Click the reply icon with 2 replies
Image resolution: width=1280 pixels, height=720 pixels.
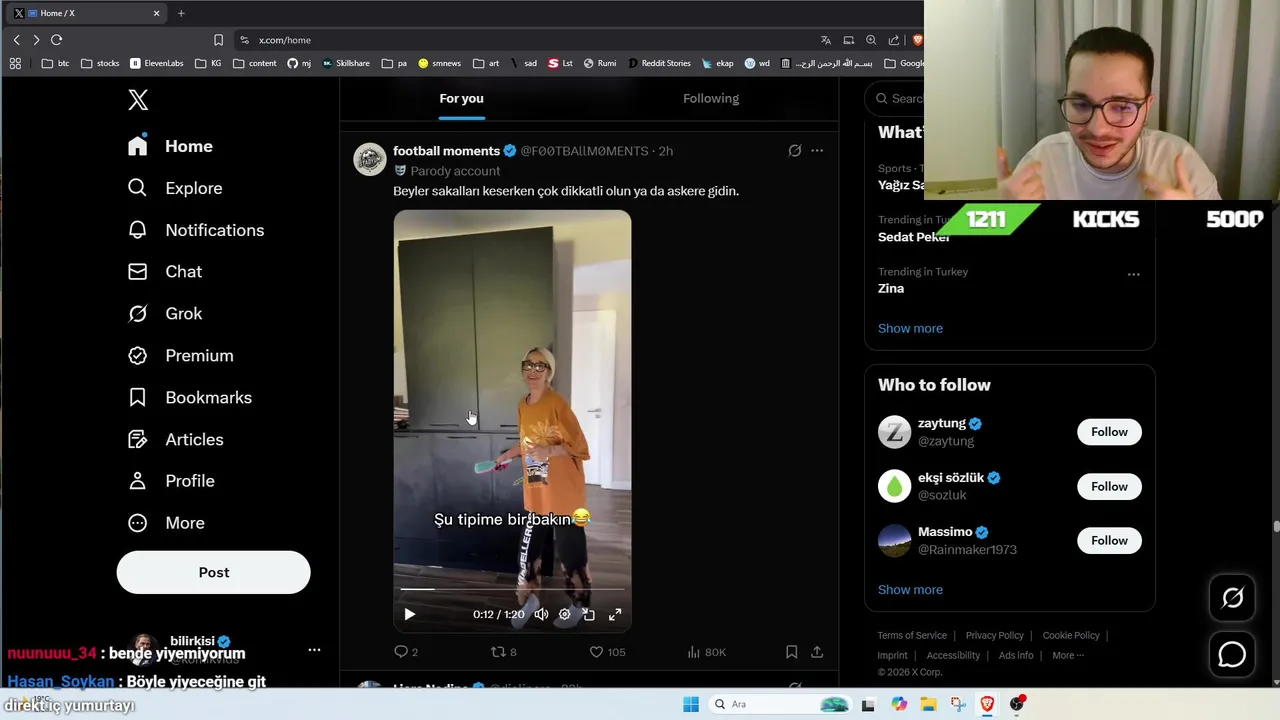406,652
